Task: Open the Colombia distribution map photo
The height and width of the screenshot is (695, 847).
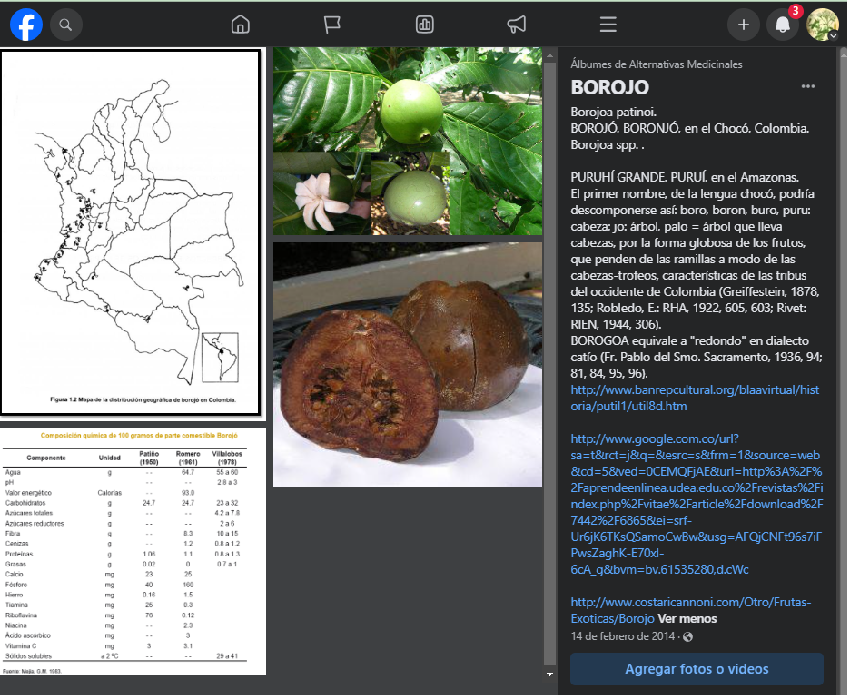Action: [x=131, y=232]
